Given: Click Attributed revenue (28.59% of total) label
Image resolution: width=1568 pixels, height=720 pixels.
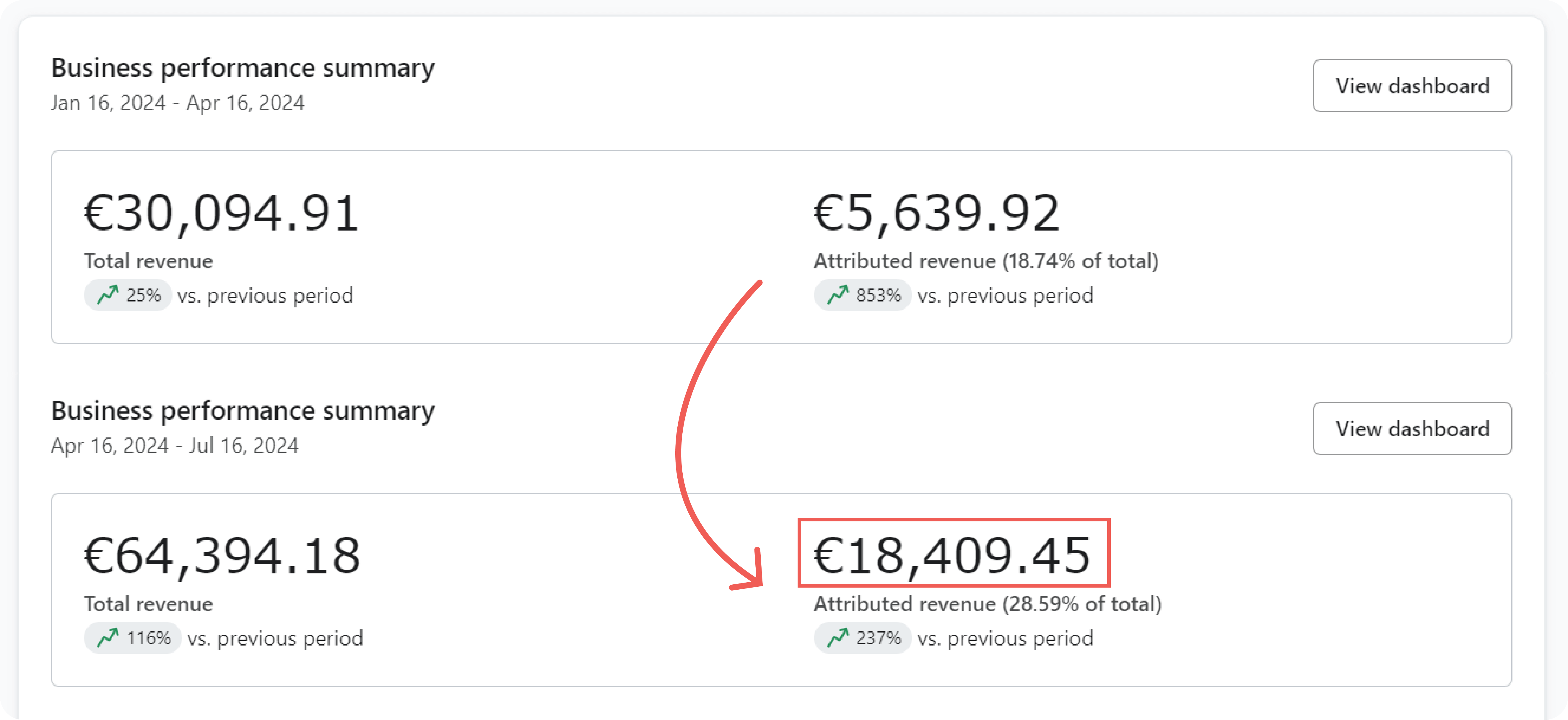Looking at the screenshot, I should 988,604.
